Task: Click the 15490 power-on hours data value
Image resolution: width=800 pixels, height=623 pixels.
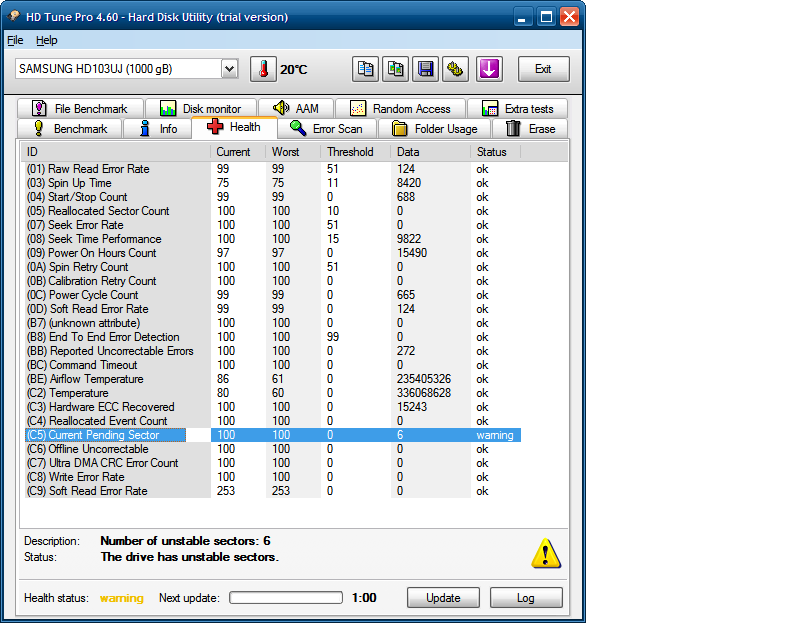Action: coord(412,253)
